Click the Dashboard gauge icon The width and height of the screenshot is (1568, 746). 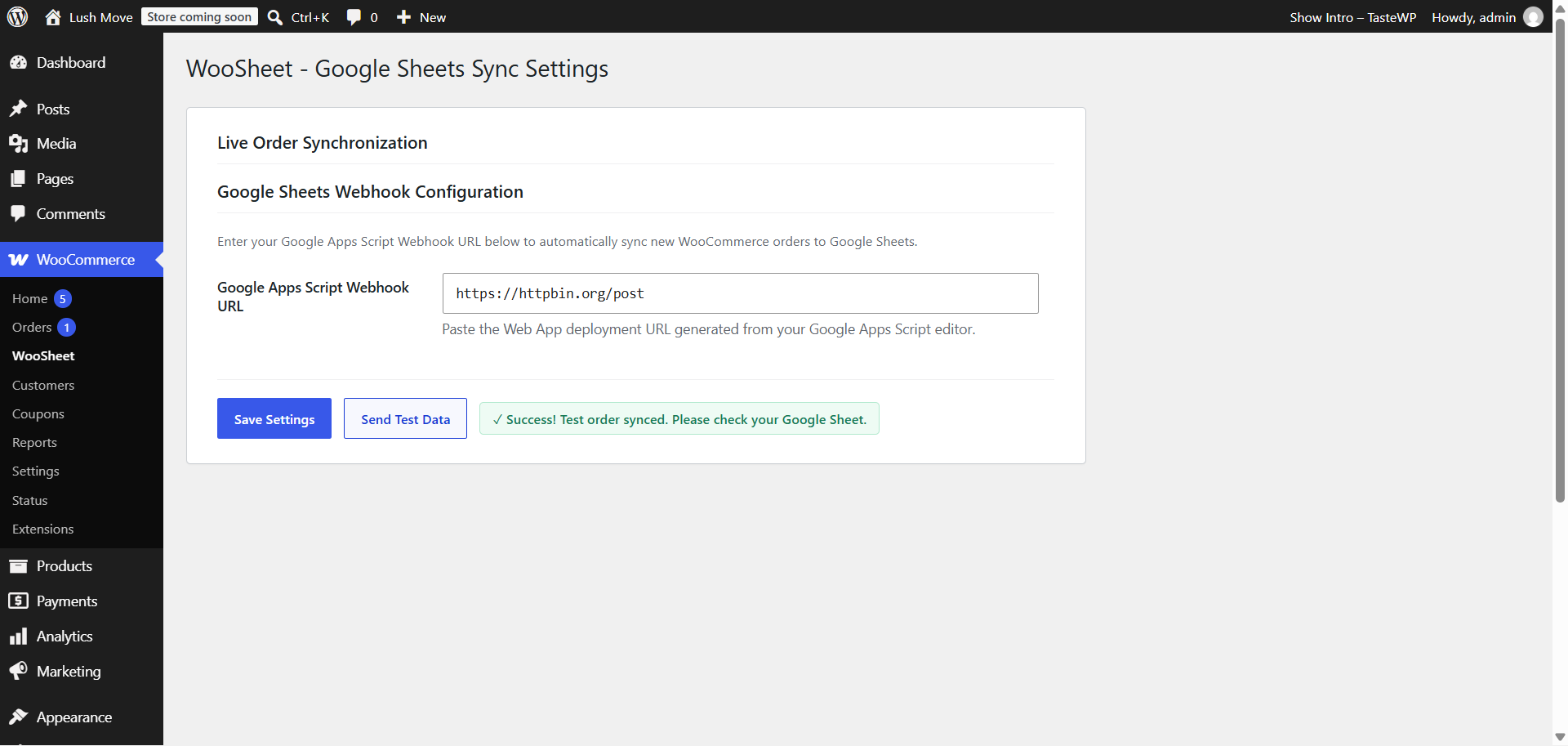click(x=18, y=63)
